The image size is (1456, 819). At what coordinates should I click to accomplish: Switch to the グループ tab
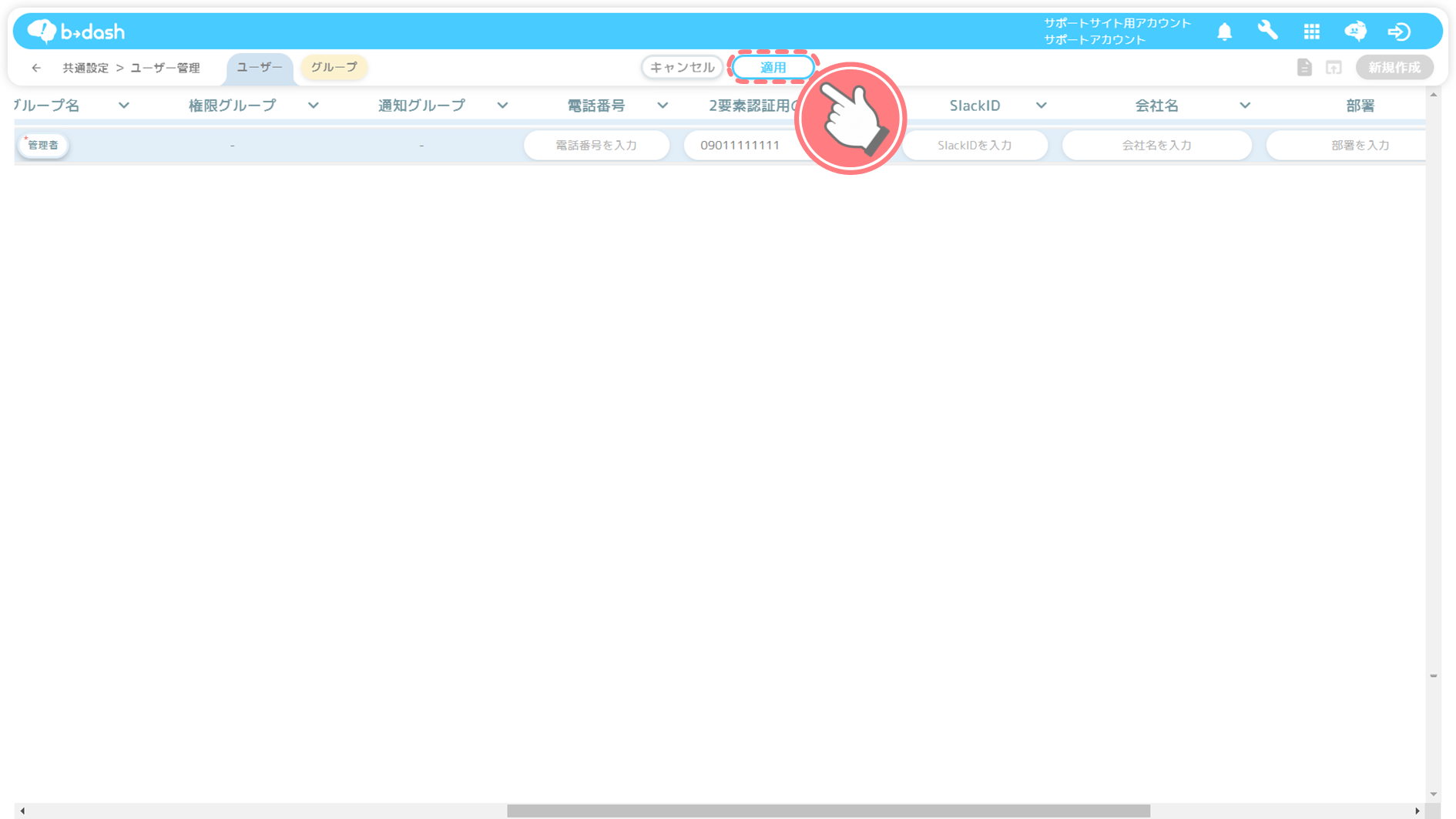point(334,67)
